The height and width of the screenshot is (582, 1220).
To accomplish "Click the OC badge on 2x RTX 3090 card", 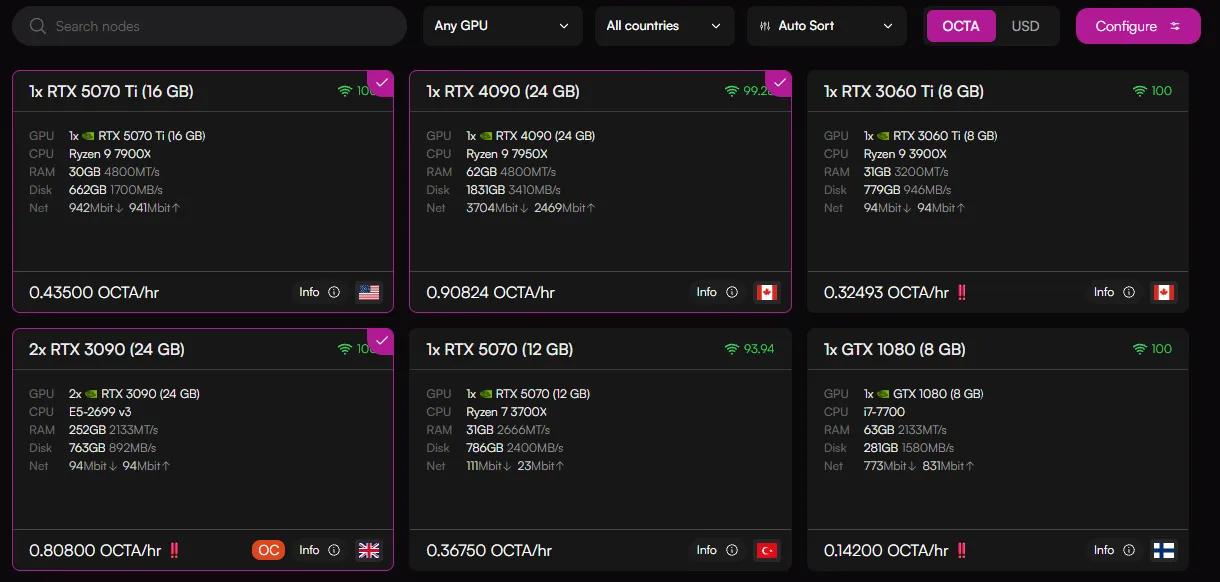I will click(x=268, y=550).
